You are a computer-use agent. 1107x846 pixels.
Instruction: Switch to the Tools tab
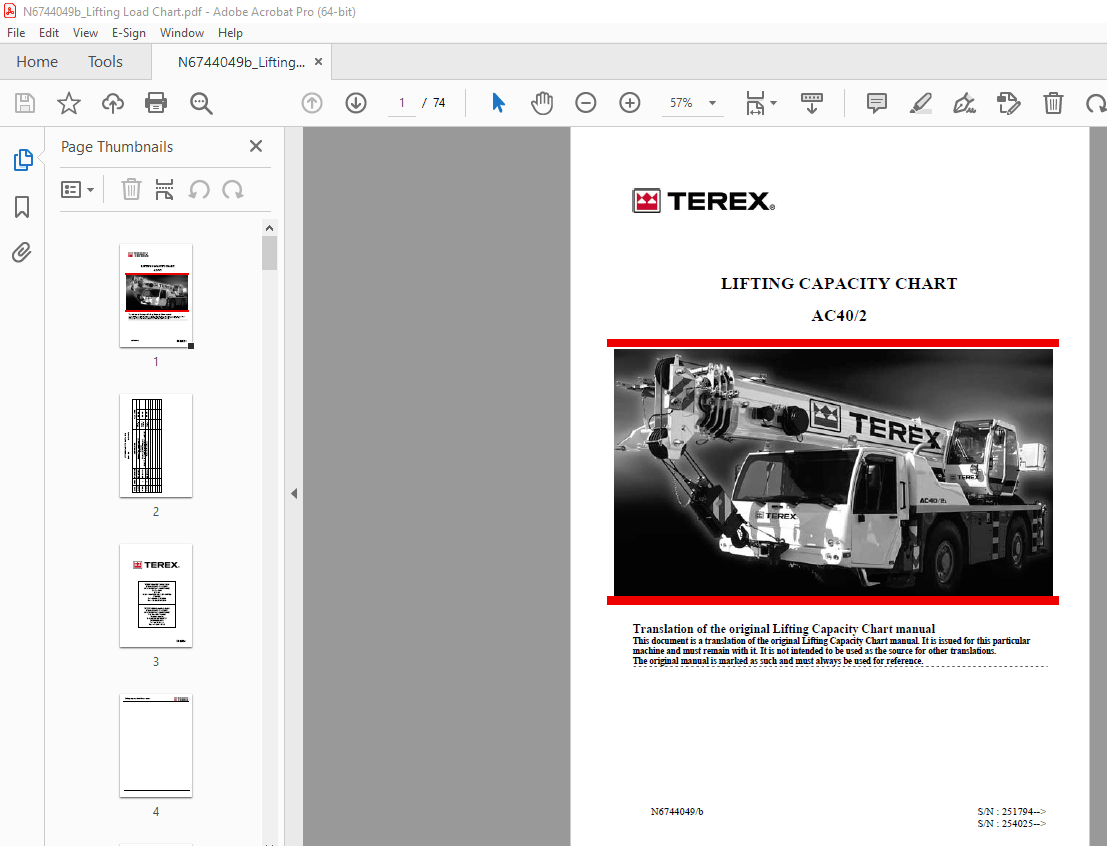(105, 61)
